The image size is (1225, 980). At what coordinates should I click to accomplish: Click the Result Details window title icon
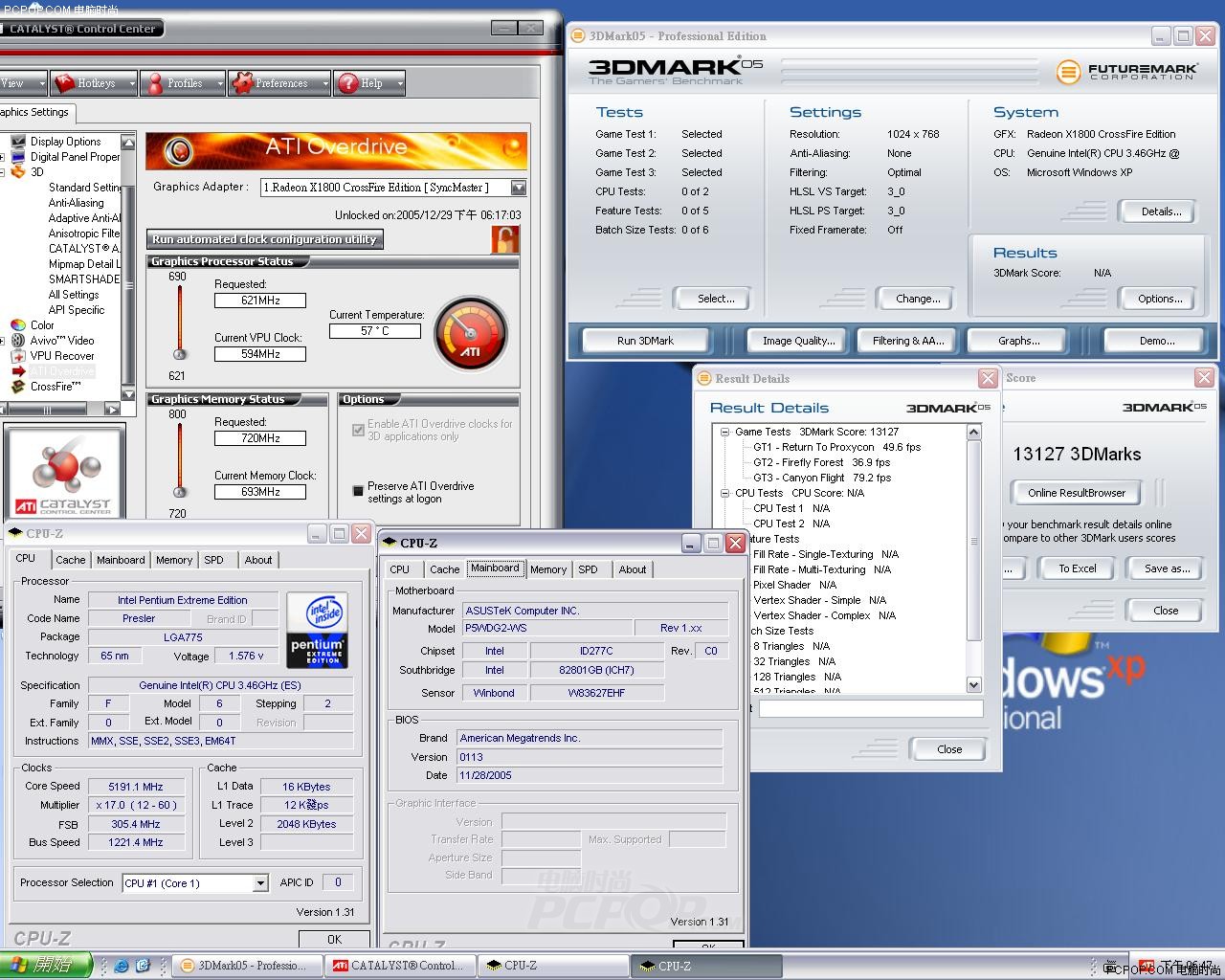(x=704, y=378)
